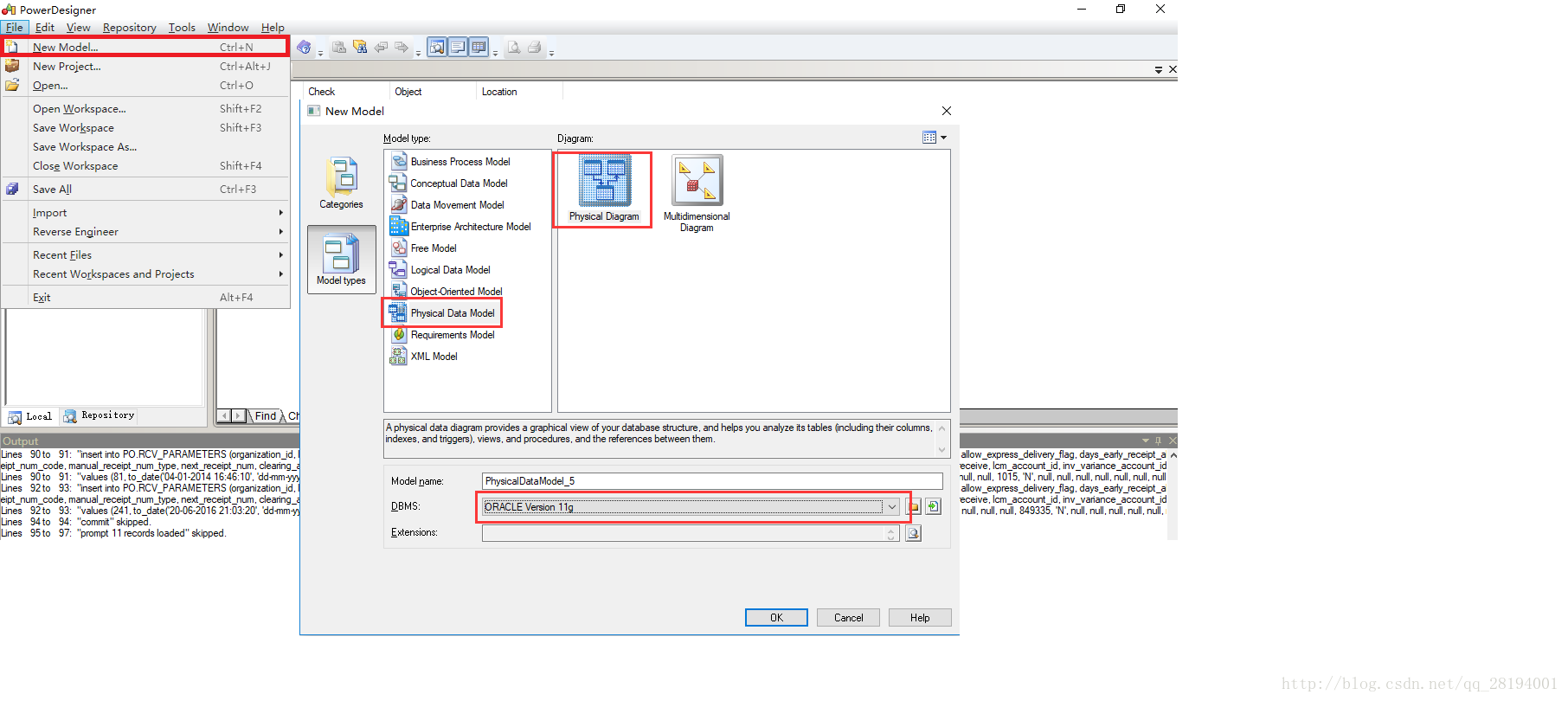The height and width of the screenshot is (701, 1568).
Task: Expand Recent Workspaces and Projects submenu
Action: [x=145, y=273]
